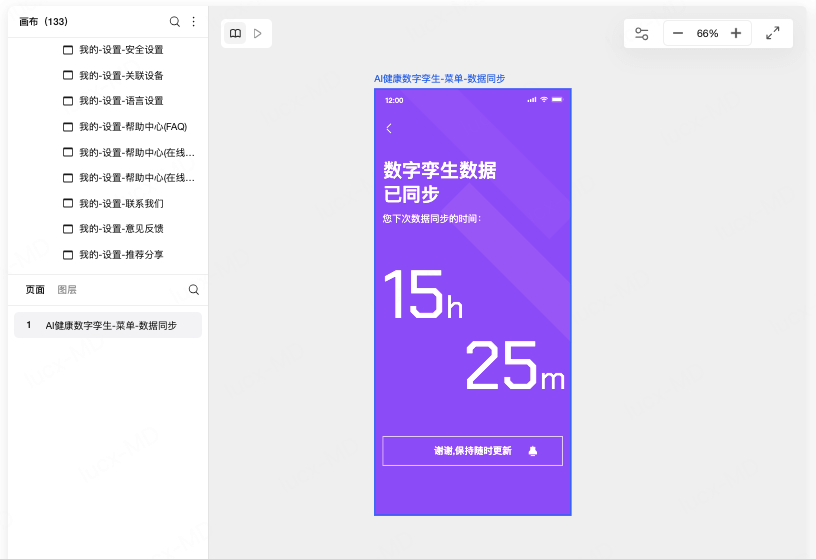The width and height of the screenshot is (816, 559).
Task: Click the 谢谢,保持随时更新 button
Action: (473, 451)
